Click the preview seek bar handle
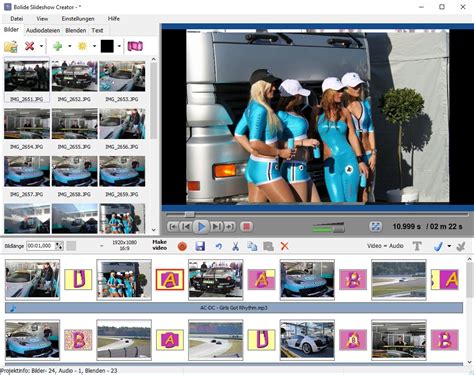The width and height of the screenshot is (474, 375). 189,214
